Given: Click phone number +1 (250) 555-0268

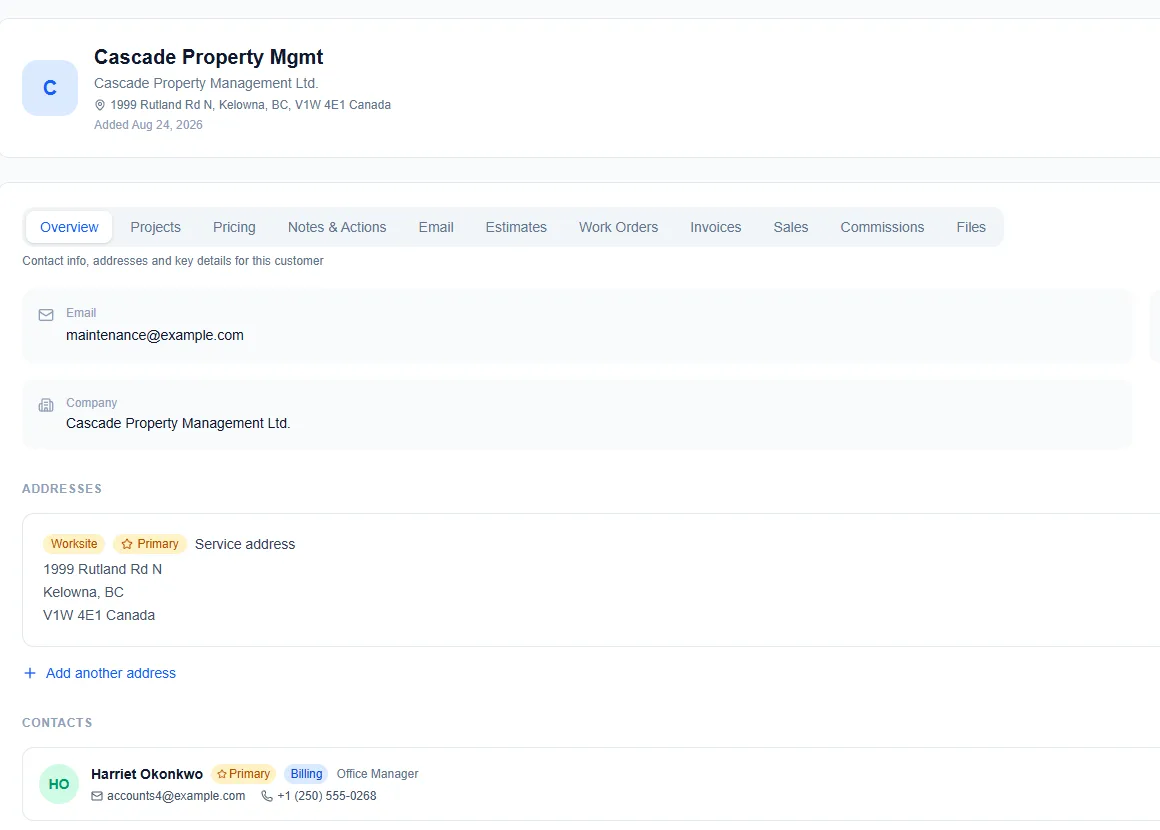Looking at the screenshot, I should click(327, 796).
